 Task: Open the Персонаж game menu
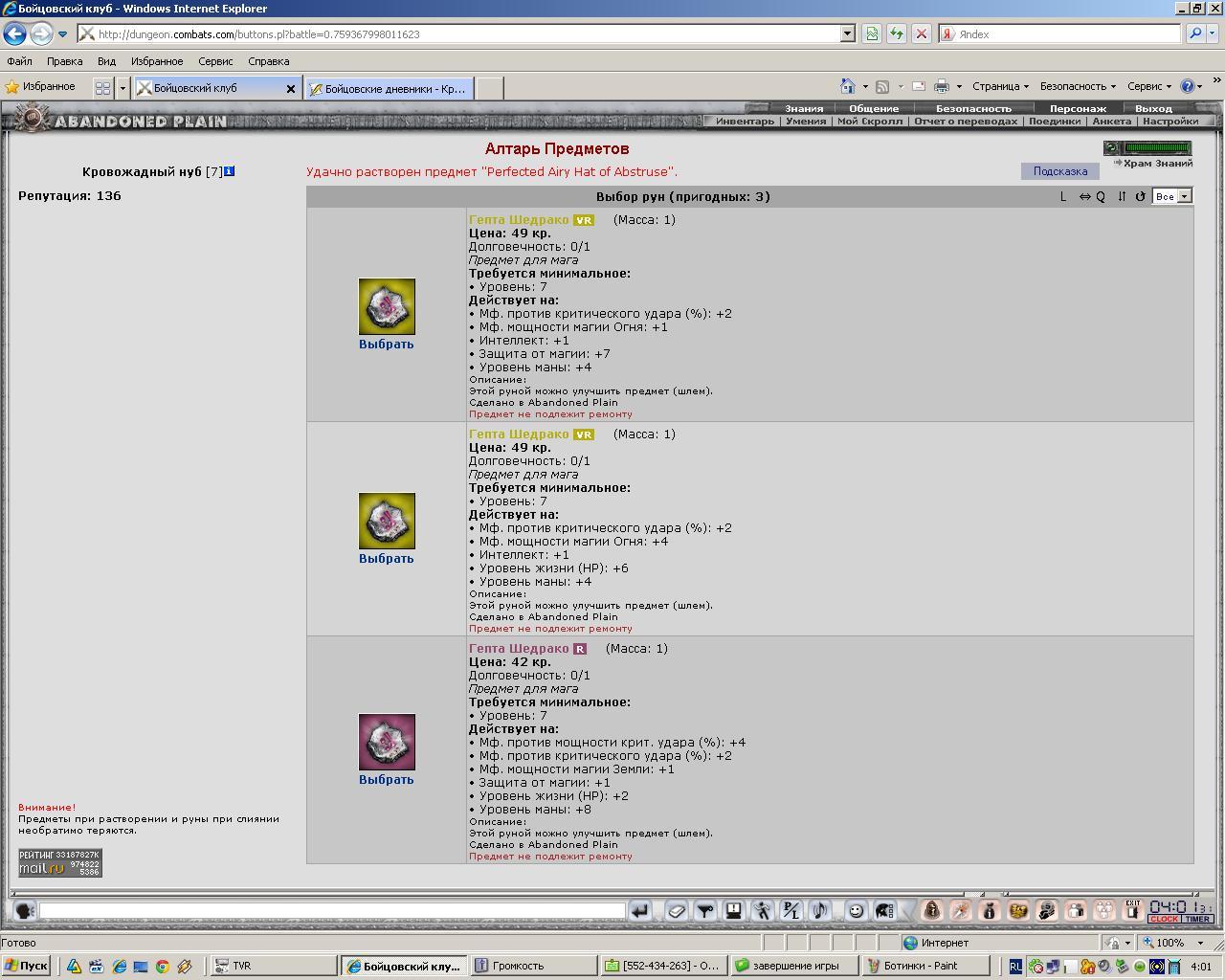1078,108
